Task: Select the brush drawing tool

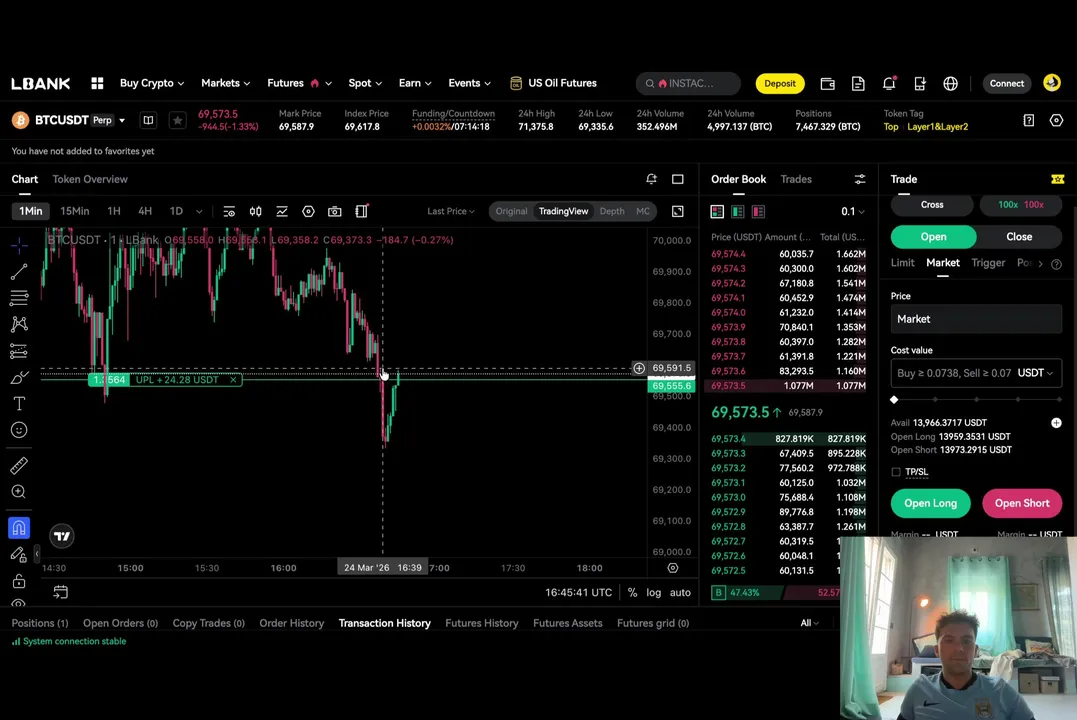Action: (x=19, y=377)
